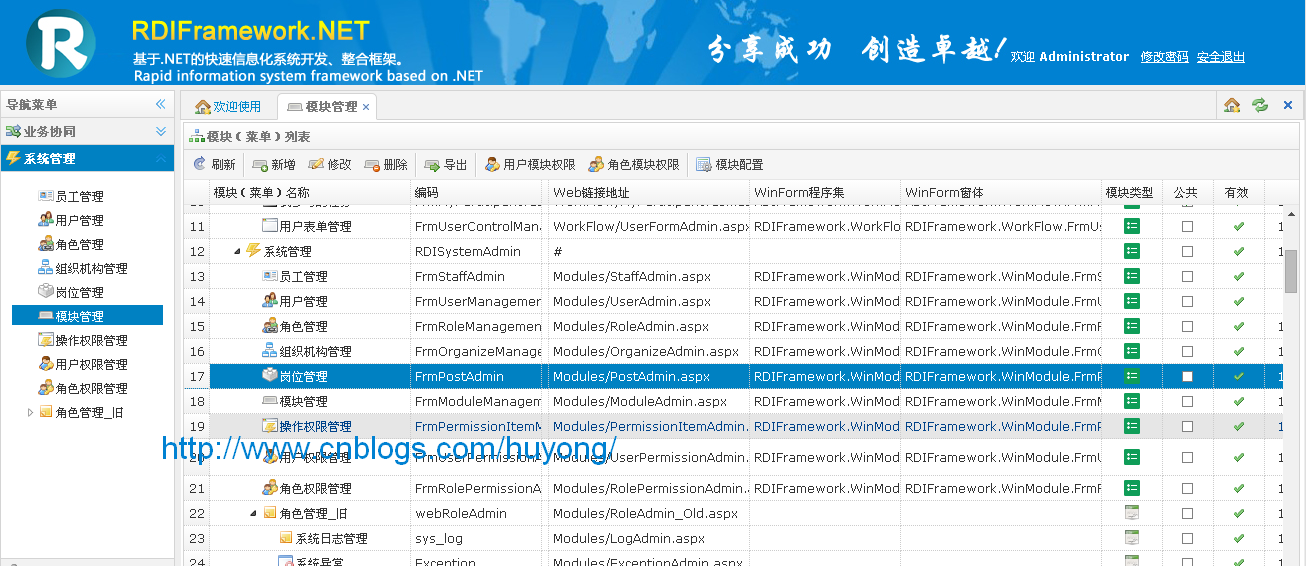This screenshot has width=1306, height=566.
Task: Toggle the 有效 checkmark in row 15
Action: coord(1239,327)
